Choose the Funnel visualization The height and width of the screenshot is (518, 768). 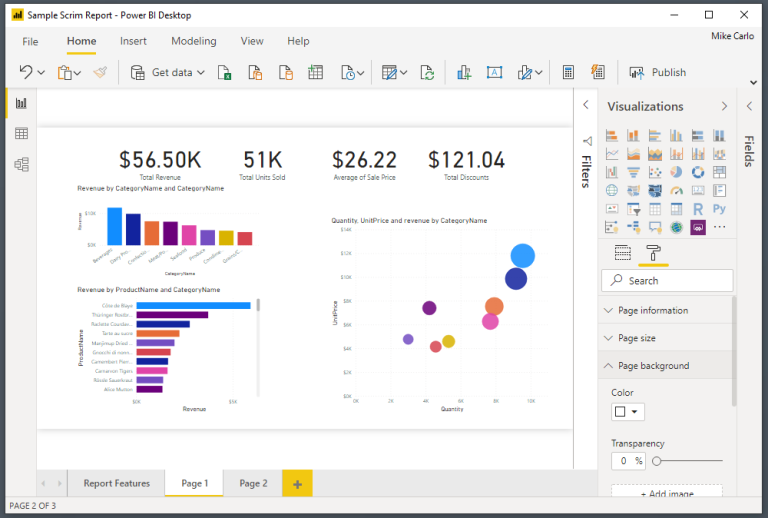(633, 172)
